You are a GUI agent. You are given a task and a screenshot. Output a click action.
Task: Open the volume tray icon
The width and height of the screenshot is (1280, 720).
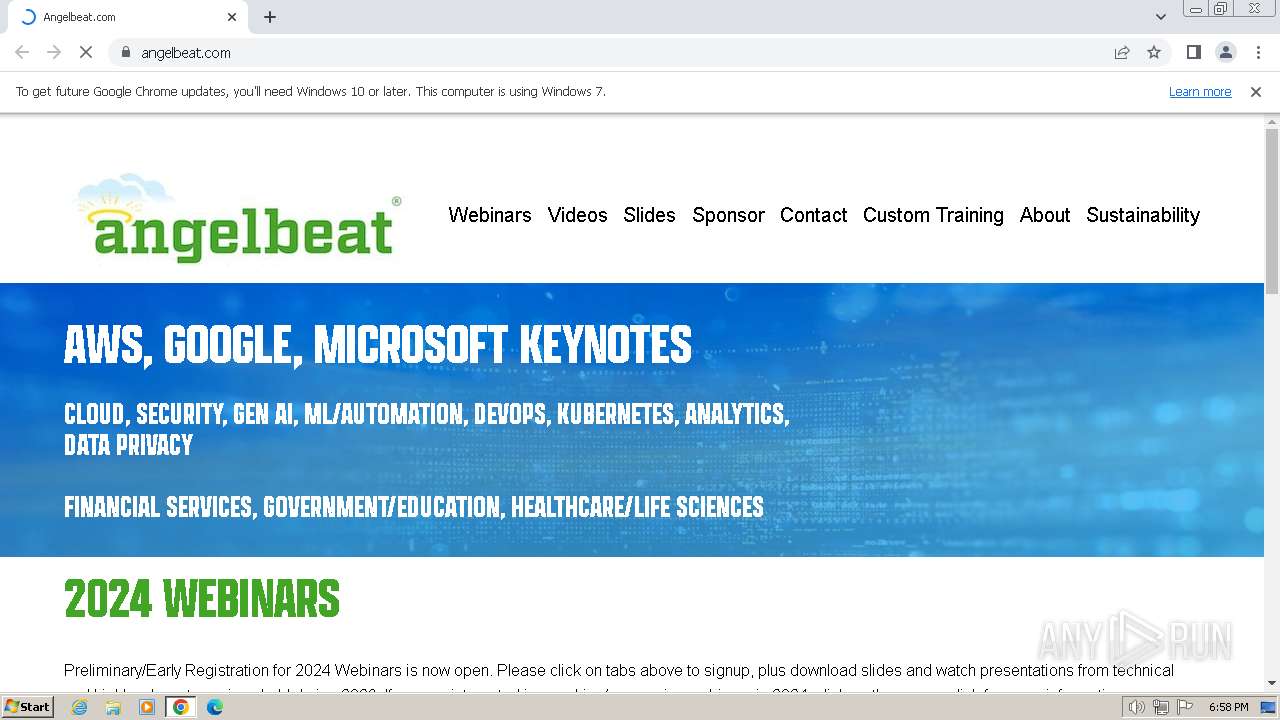pyautogui.click(x=1136, y=707)
